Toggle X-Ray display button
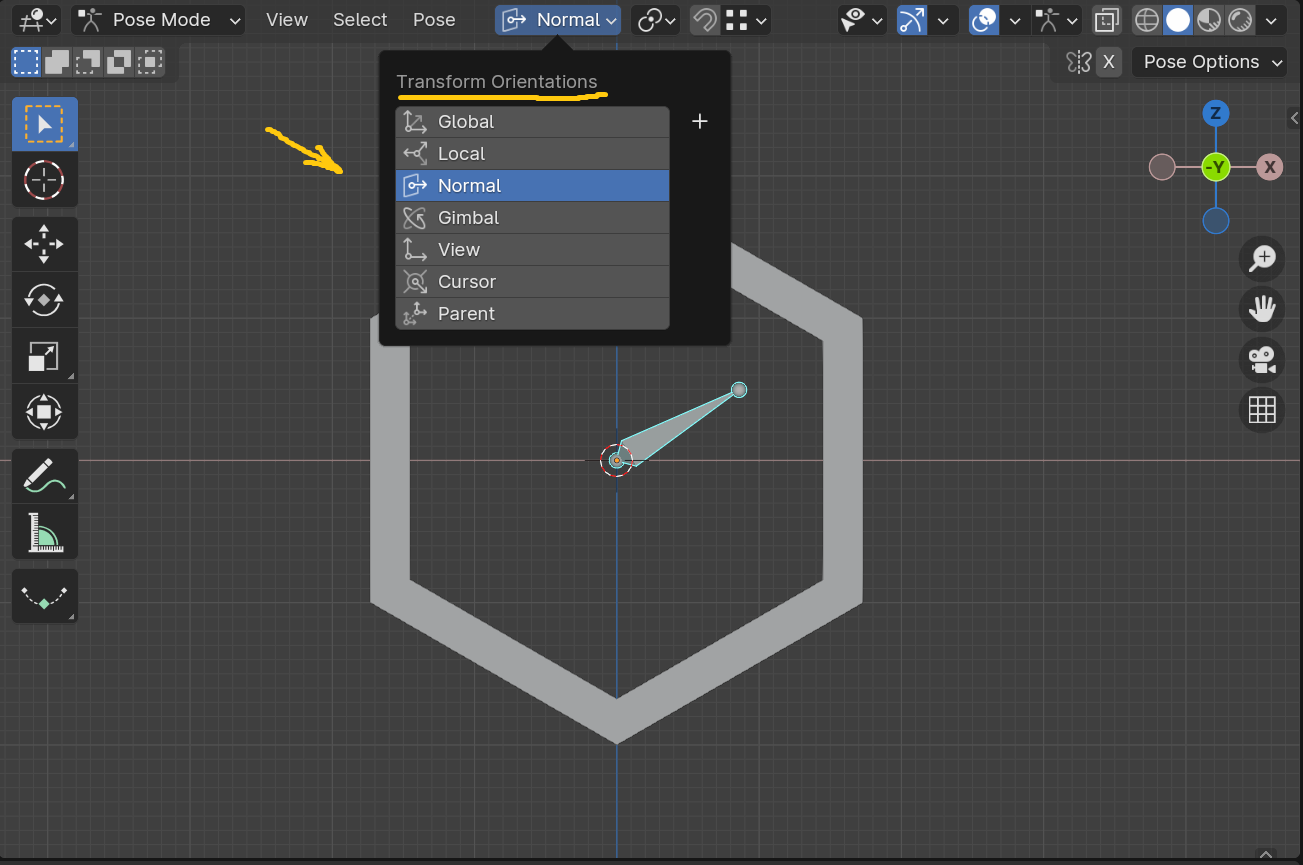 click(x=1106, y=20)
